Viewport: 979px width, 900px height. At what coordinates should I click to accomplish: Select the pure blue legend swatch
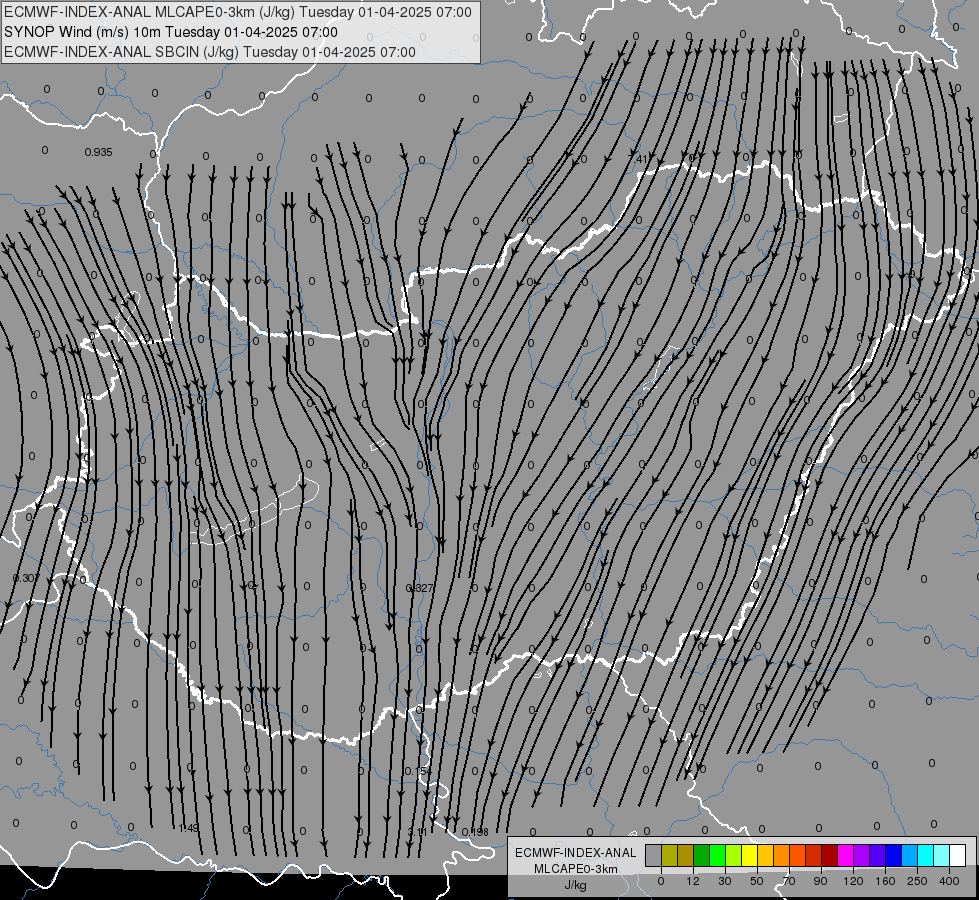coord(893,855)
